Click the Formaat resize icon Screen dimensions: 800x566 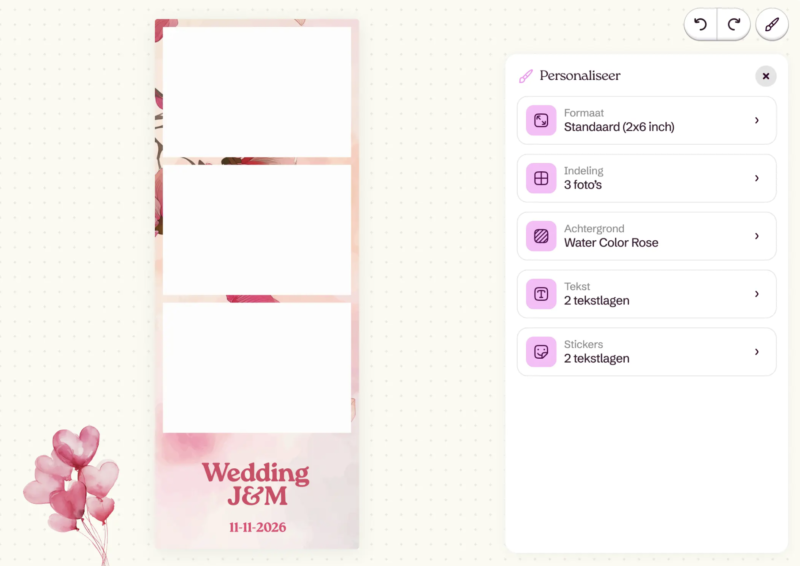point(541,120)
